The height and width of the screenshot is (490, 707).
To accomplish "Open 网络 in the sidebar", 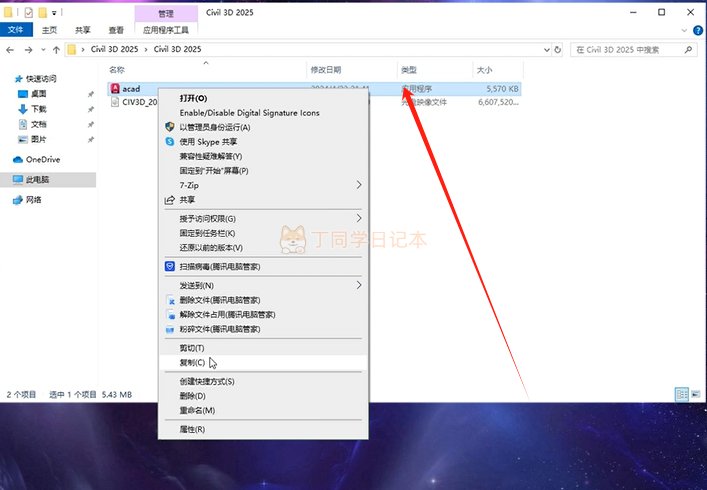I will (33, 200).
